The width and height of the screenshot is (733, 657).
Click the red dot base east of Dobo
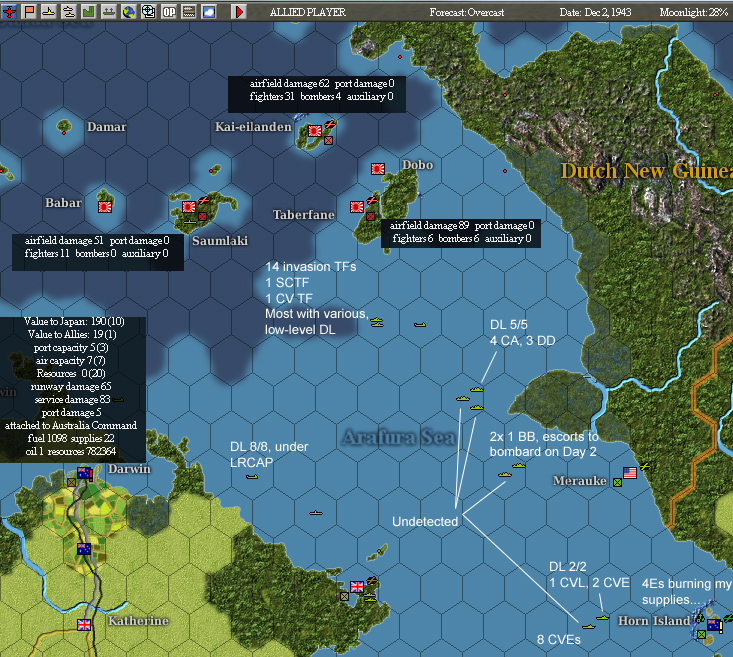tap(505, 171)
